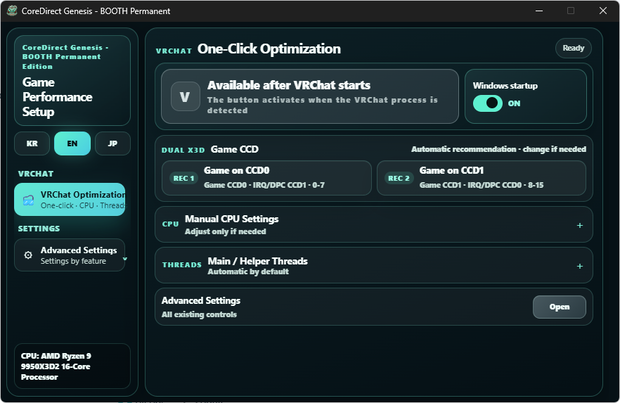Click the One-Click Optimization heading
Viewport: 620px width, 403px height.
[269, 49]
